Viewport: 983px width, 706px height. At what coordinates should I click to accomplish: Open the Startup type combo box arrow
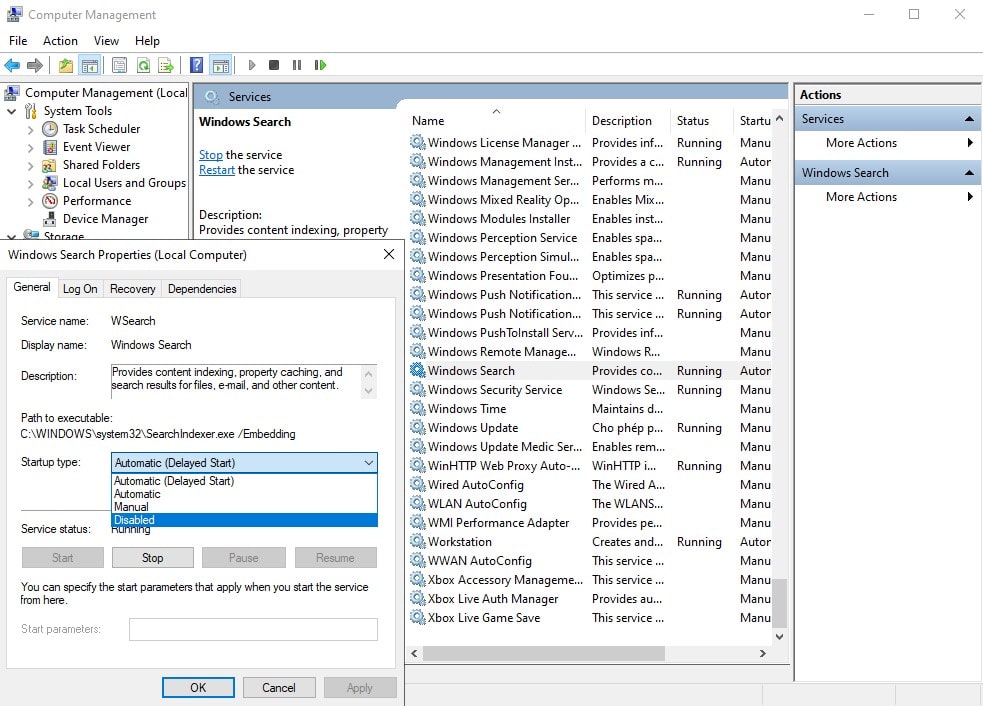coord(369,463)
